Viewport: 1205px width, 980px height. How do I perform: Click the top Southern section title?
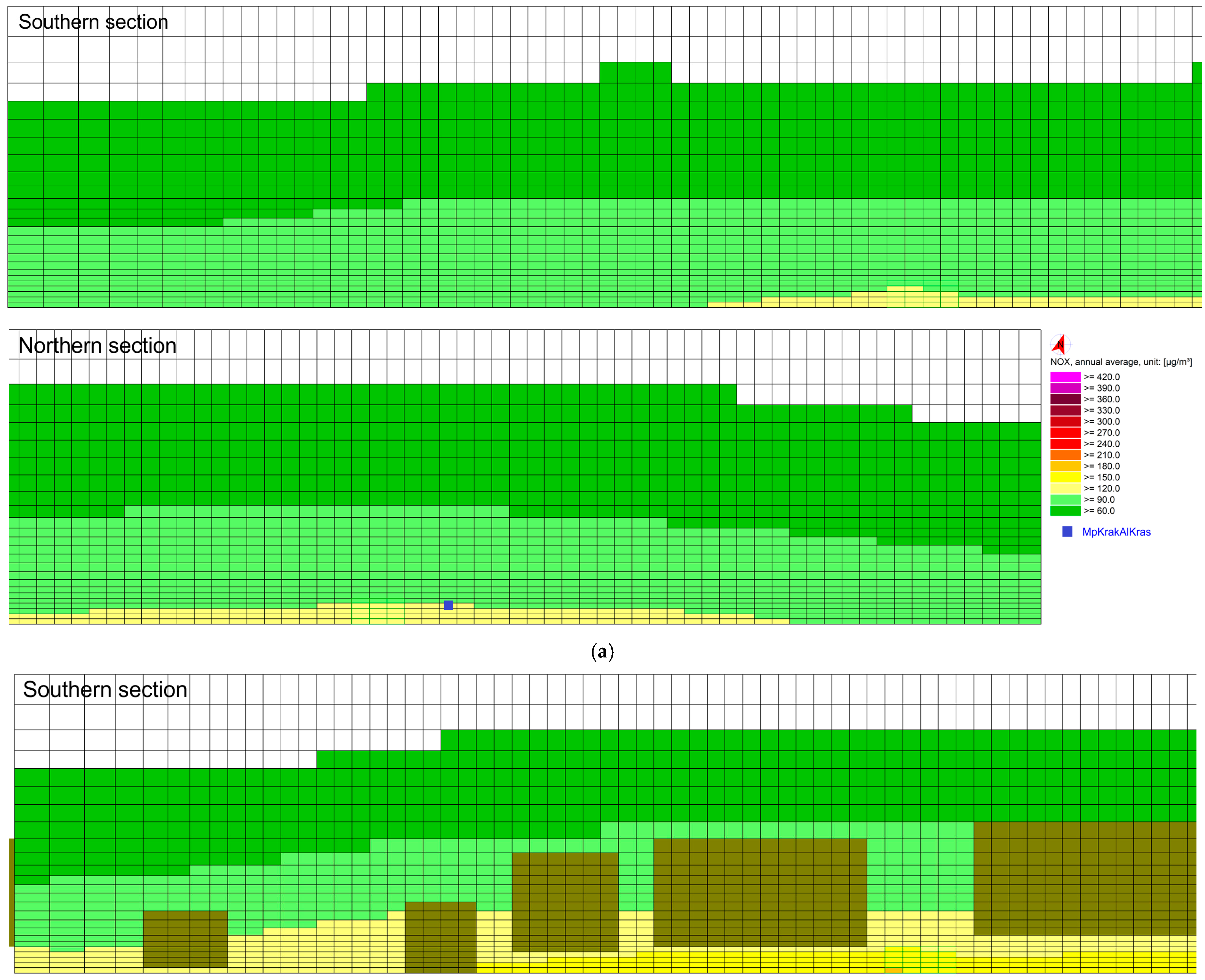pyautogui.click(x=93, y=22)
